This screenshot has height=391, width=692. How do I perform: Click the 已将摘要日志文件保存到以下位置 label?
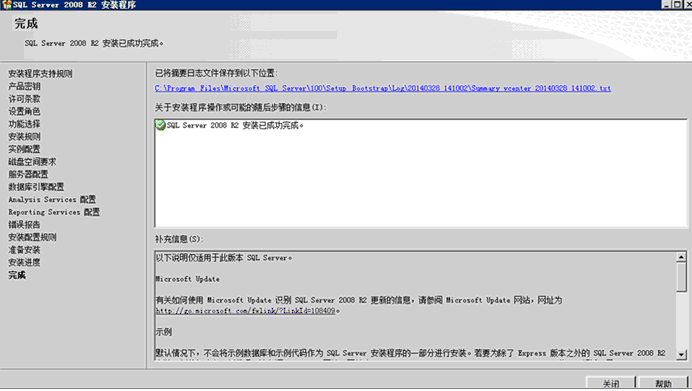(x=216, y=73)
